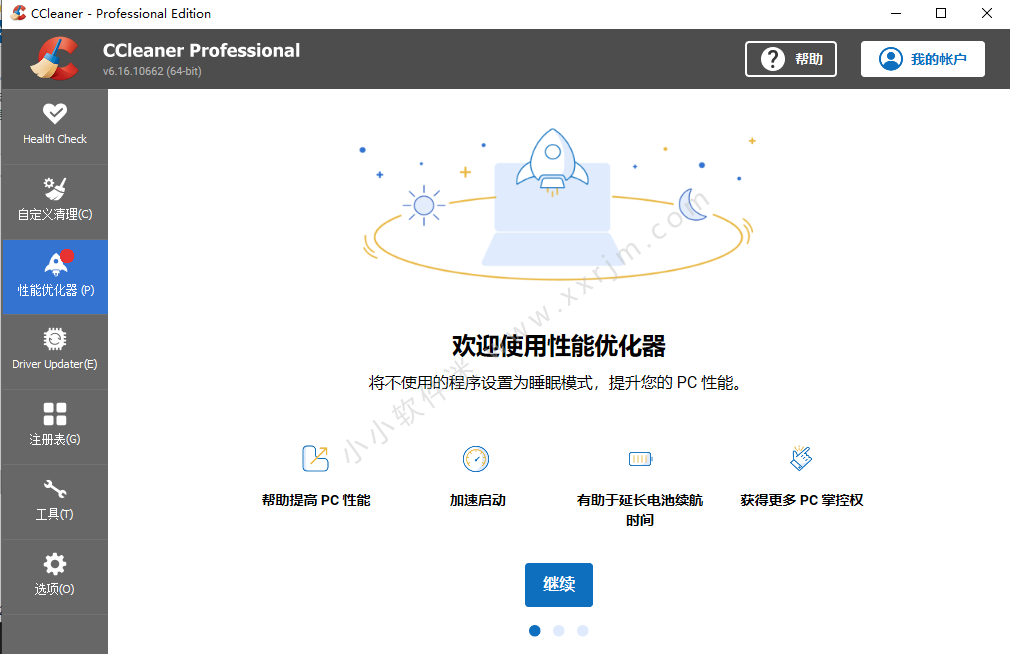Click the 欢迎使用性能优化器 heading
This screenshot has height=654, width=1010.
click(558, 346)
